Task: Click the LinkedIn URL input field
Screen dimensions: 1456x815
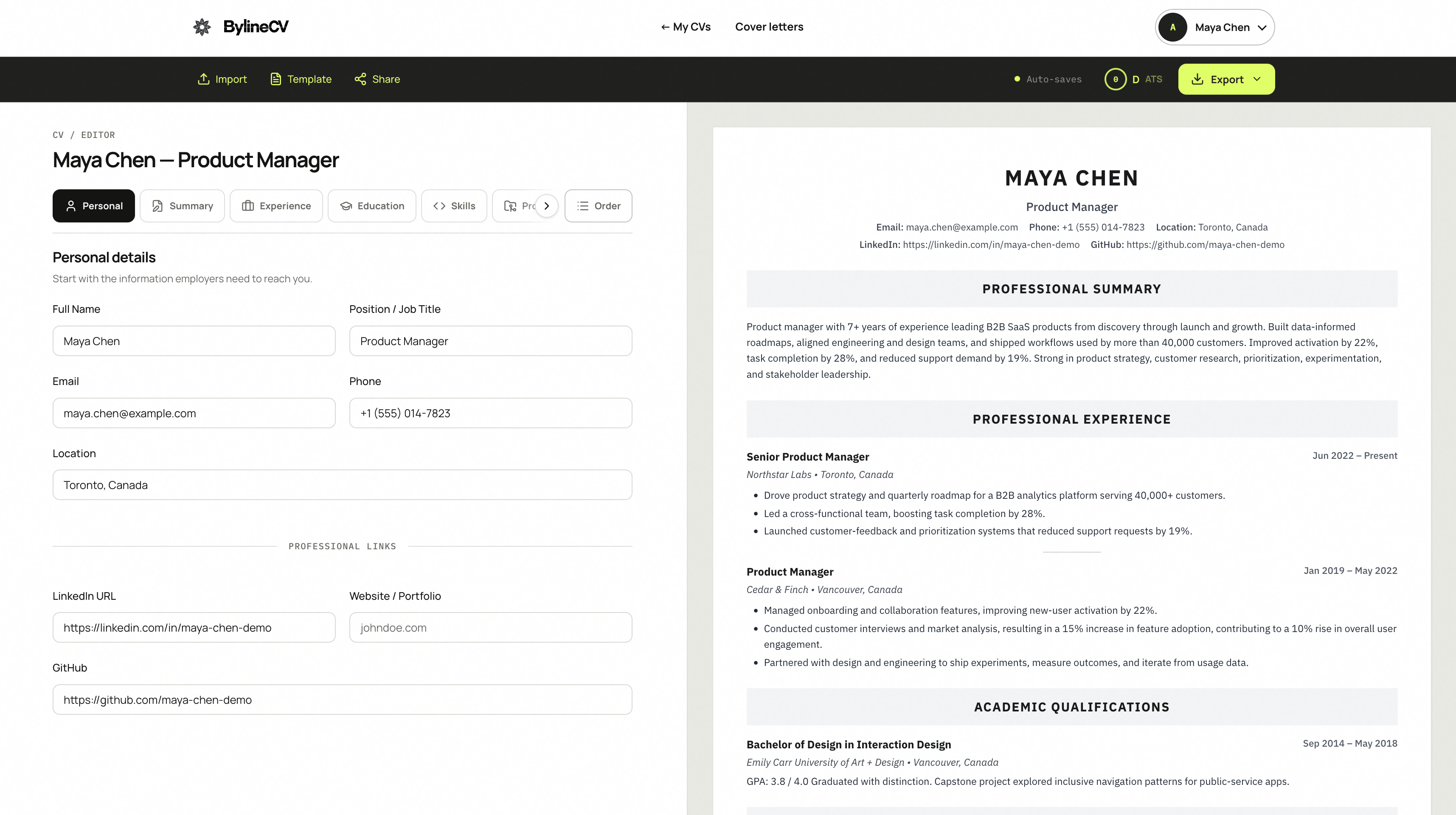Action: pos(194,627)
